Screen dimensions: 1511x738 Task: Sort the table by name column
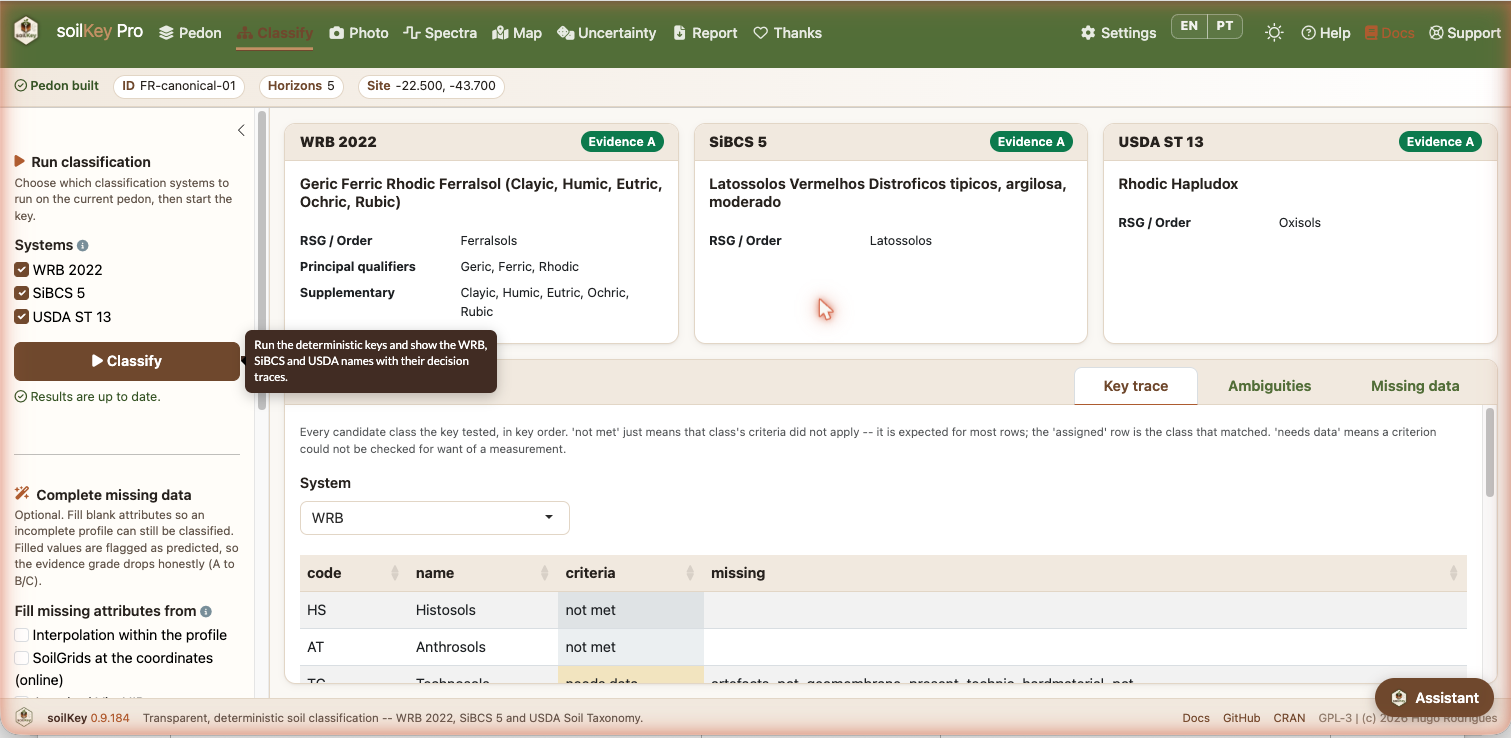pos(483,573)
